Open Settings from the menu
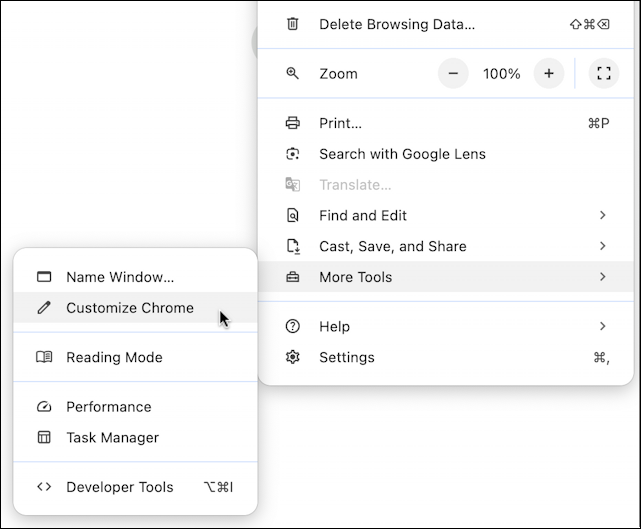The height and width of the screenshot is (529, 641). pyautogui.click(x=446, y=357)
